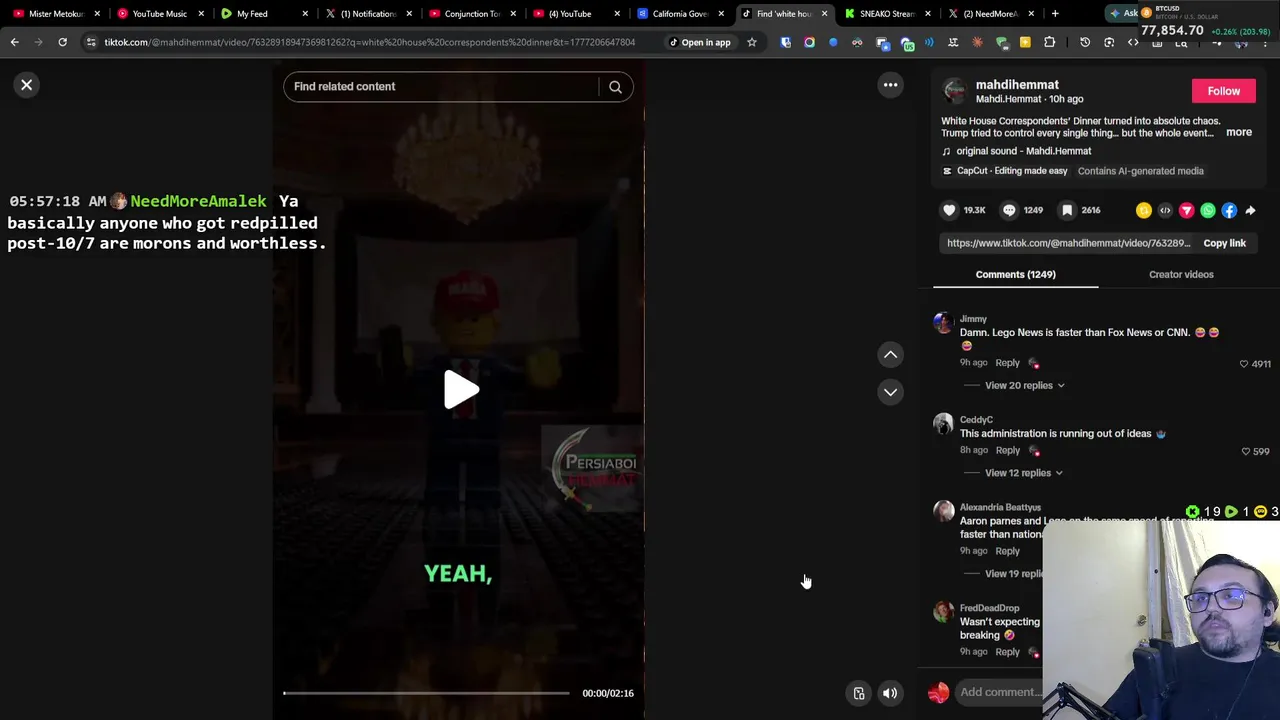
Task: Go to previous video with up arrow
Action: (890, 355)
